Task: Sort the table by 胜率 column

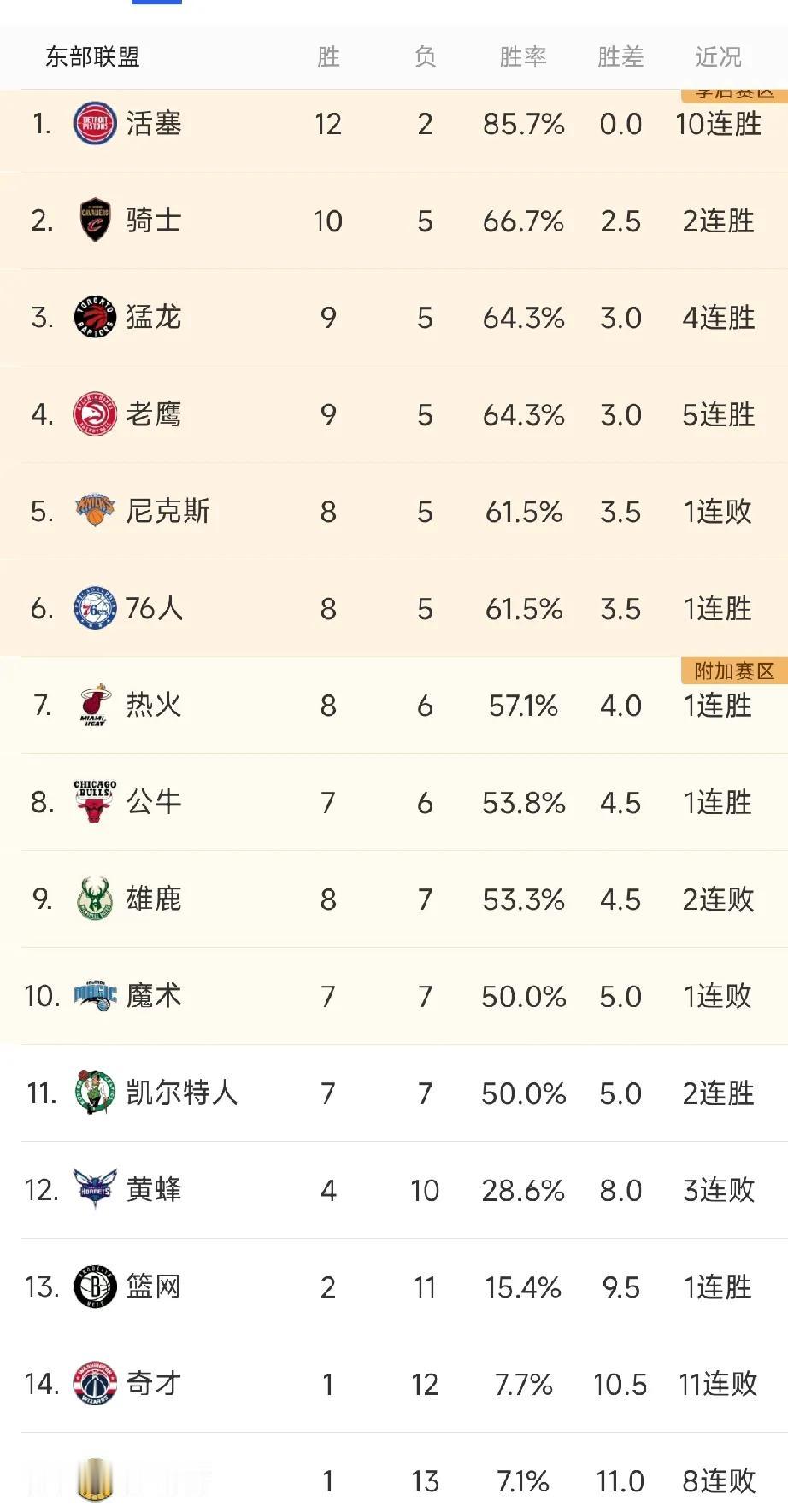Action: tap(522, 56)
